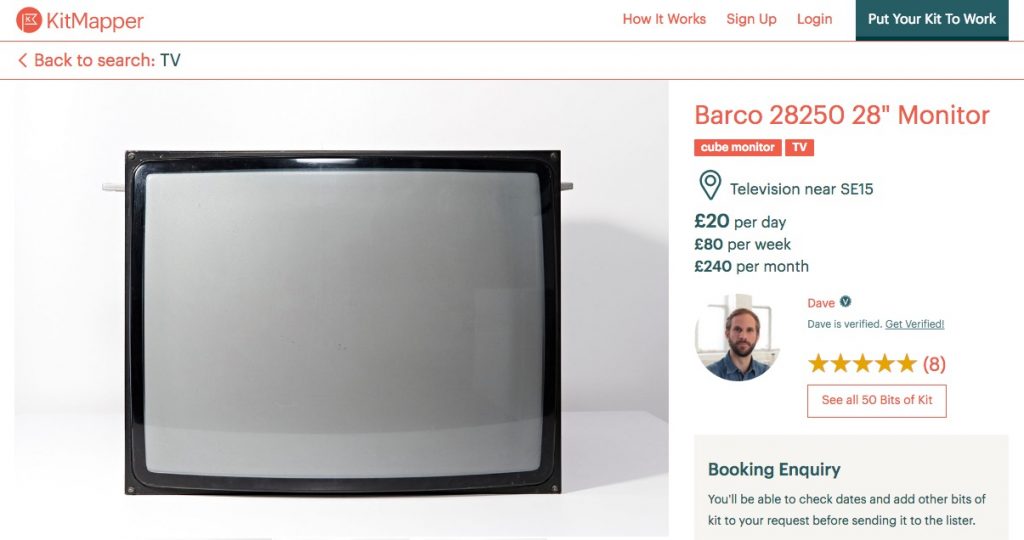This screenshot has width=1024, height=540.
Task: Click the Get Verified! link
Action: [914, 324]
